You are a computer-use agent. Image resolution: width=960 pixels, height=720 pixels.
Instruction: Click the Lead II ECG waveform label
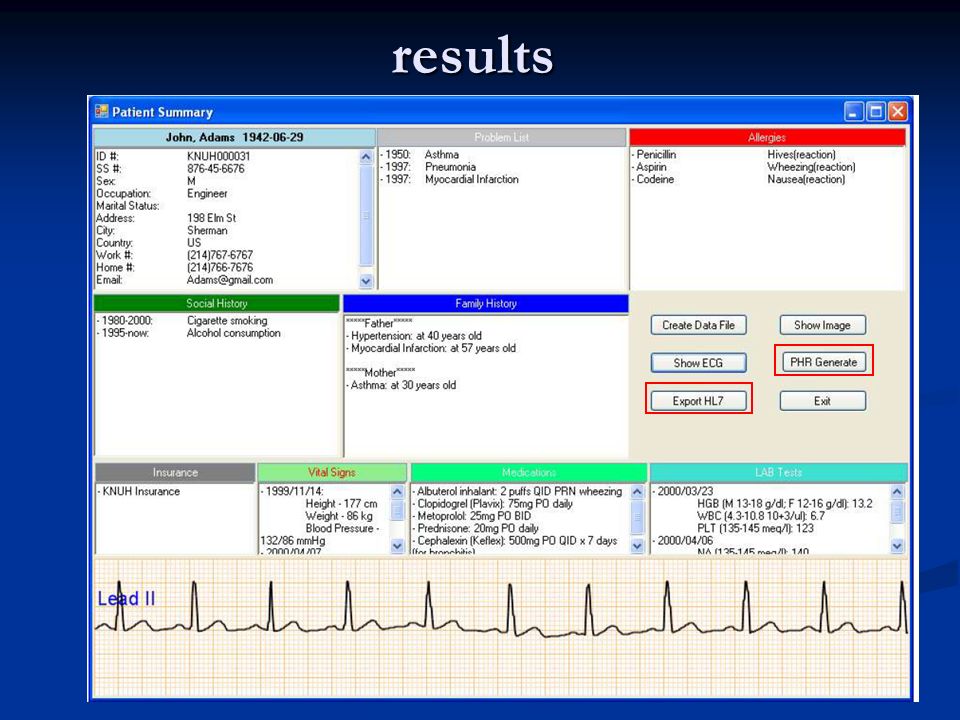[x=126, y=598]
